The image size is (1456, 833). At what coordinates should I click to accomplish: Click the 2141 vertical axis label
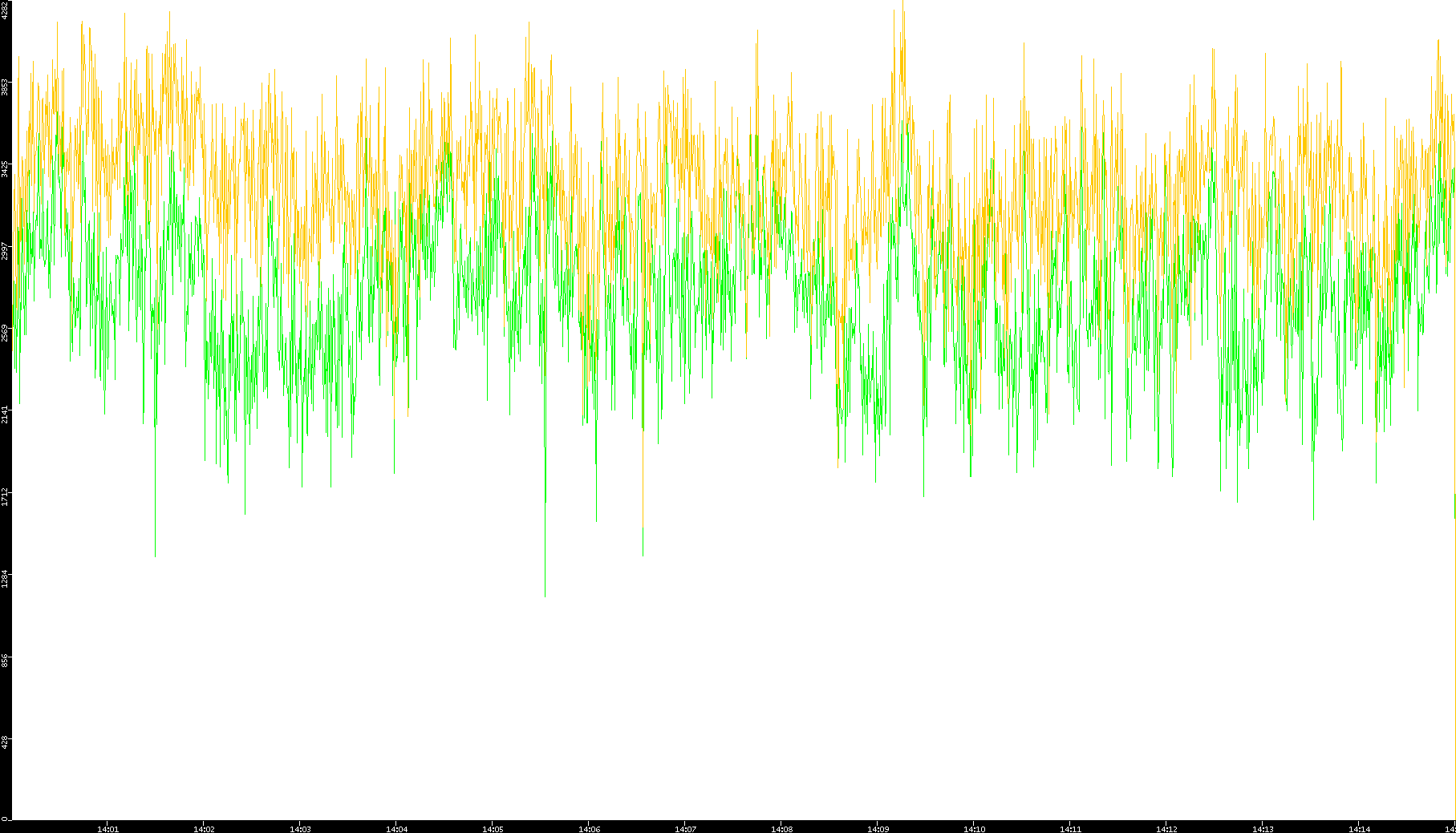6,414
